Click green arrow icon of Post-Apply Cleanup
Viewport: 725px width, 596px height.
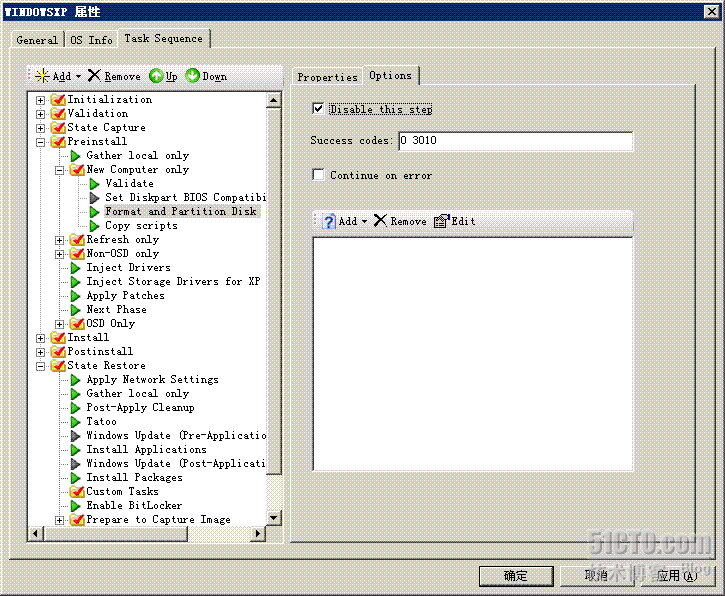pyautogui.click(x=75, y=408)
